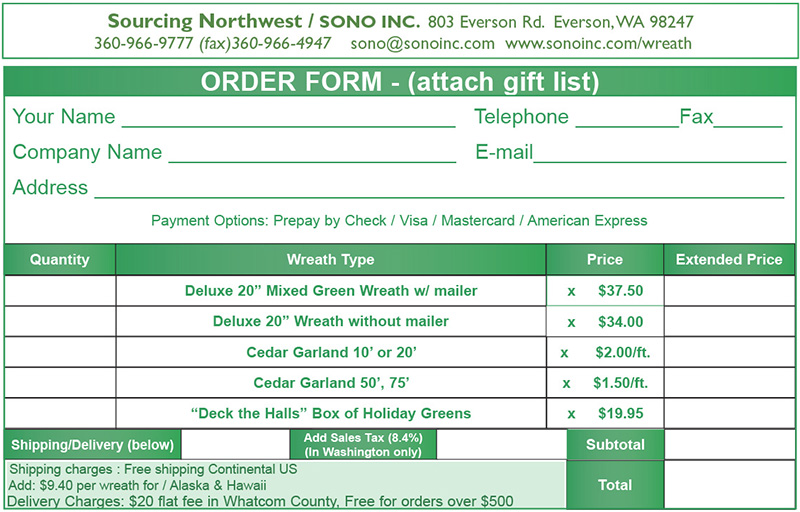
Task: Click the Company Name blank line
Action: [x=312, y=154]
